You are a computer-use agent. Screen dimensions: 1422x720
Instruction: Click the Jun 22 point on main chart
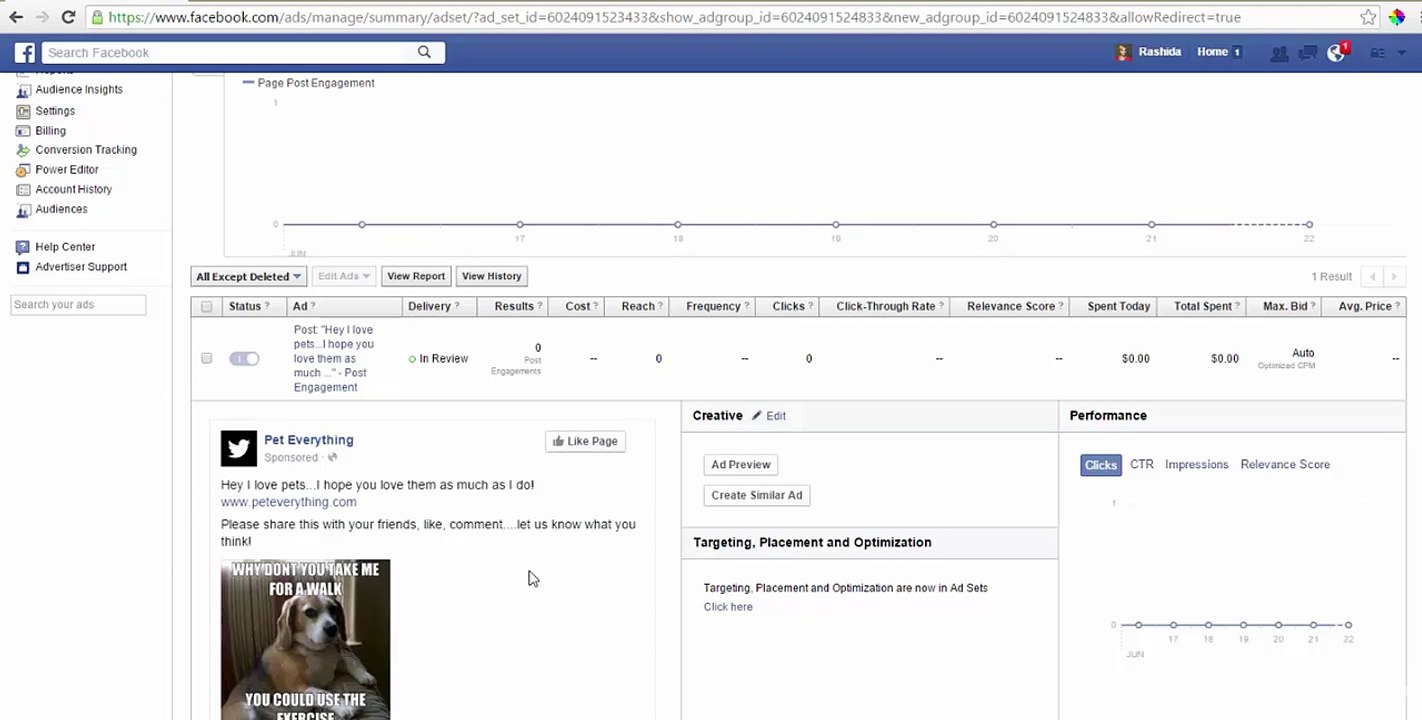click(1309, 225)
